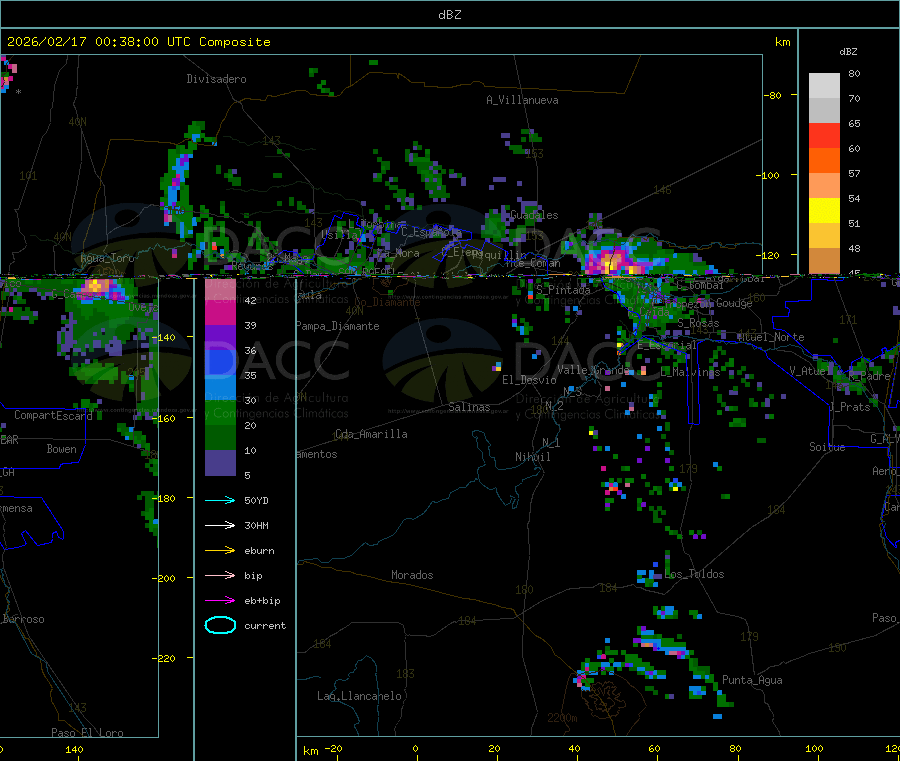Click the white 30HM arrow legend icon
This screenshot has width=900, height=761.
220,525
